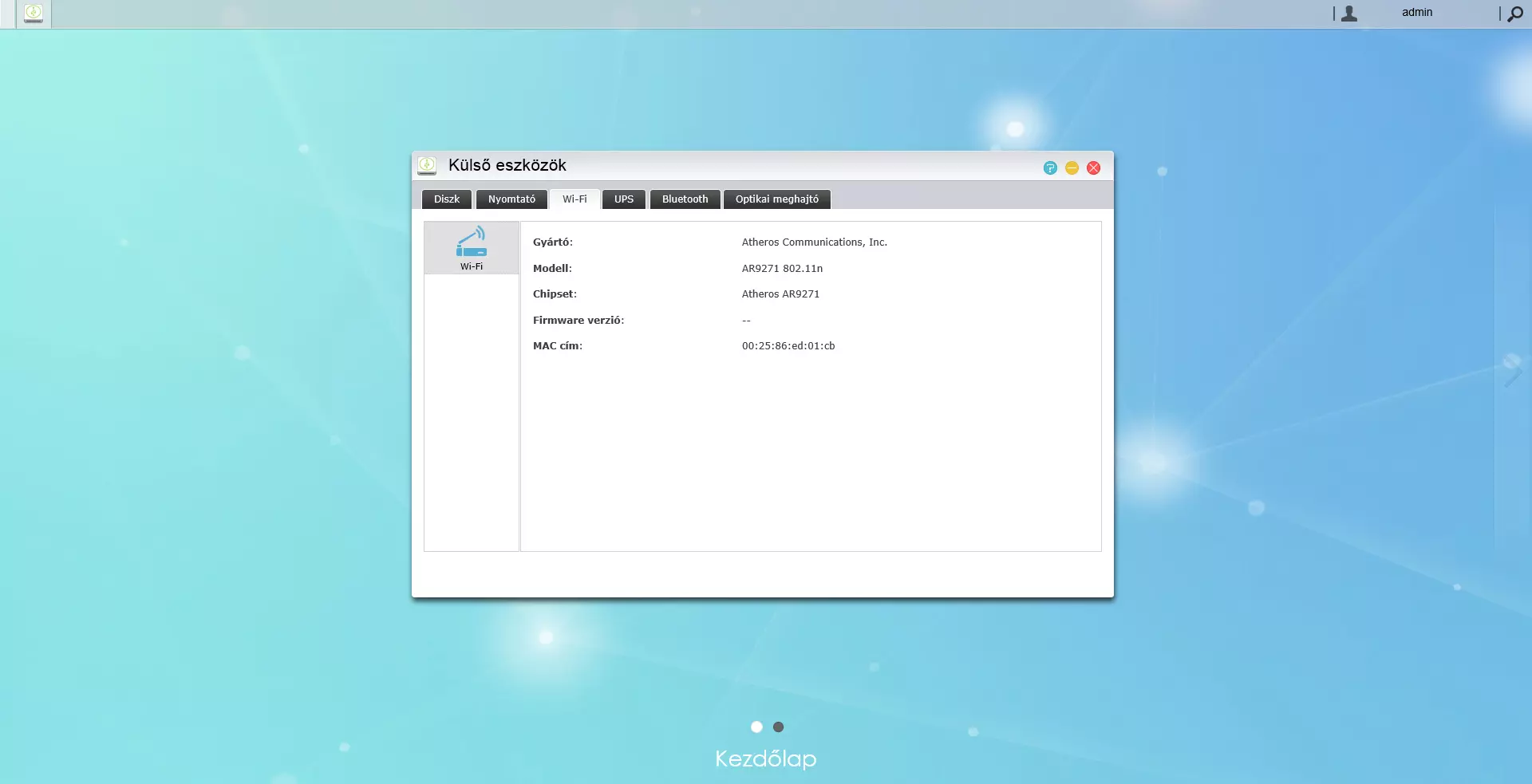Click the admin username label

pyautogui.click(x=1417, y=12)
